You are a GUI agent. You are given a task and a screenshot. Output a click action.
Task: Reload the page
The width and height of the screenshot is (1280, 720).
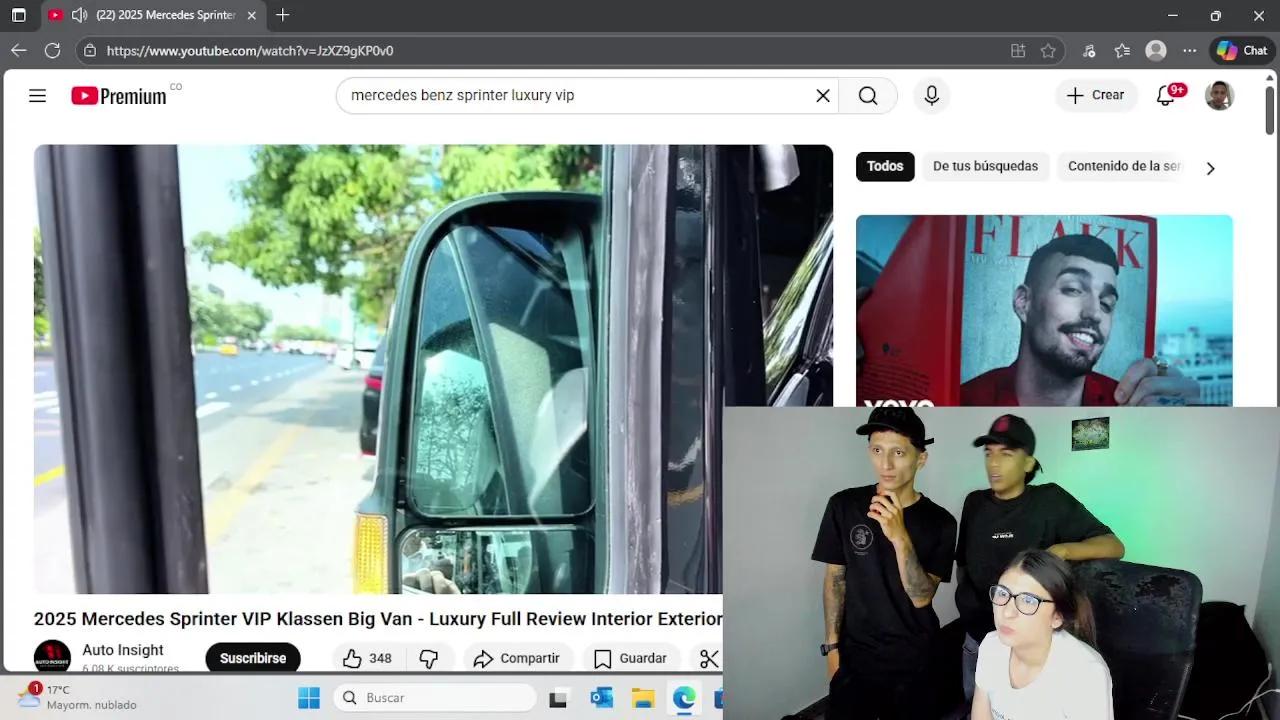point(53,50)
